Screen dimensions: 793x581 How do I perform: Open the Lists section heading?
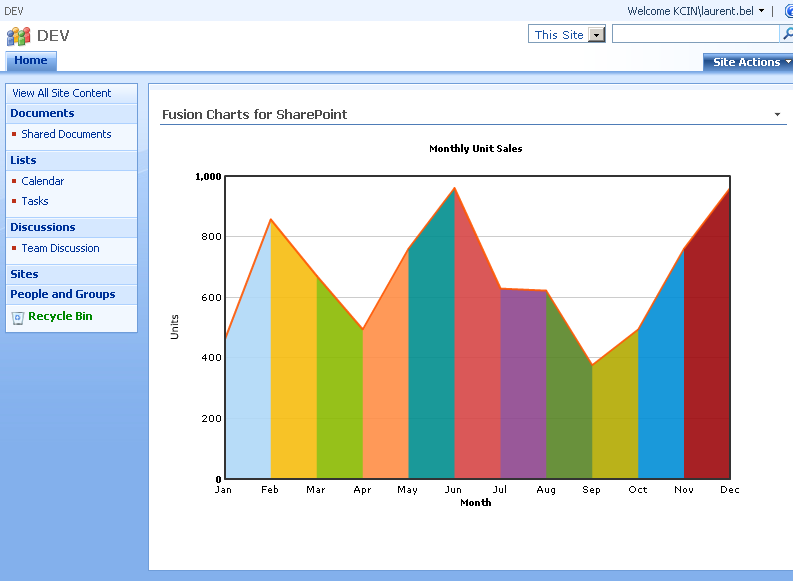click(23, 160)
